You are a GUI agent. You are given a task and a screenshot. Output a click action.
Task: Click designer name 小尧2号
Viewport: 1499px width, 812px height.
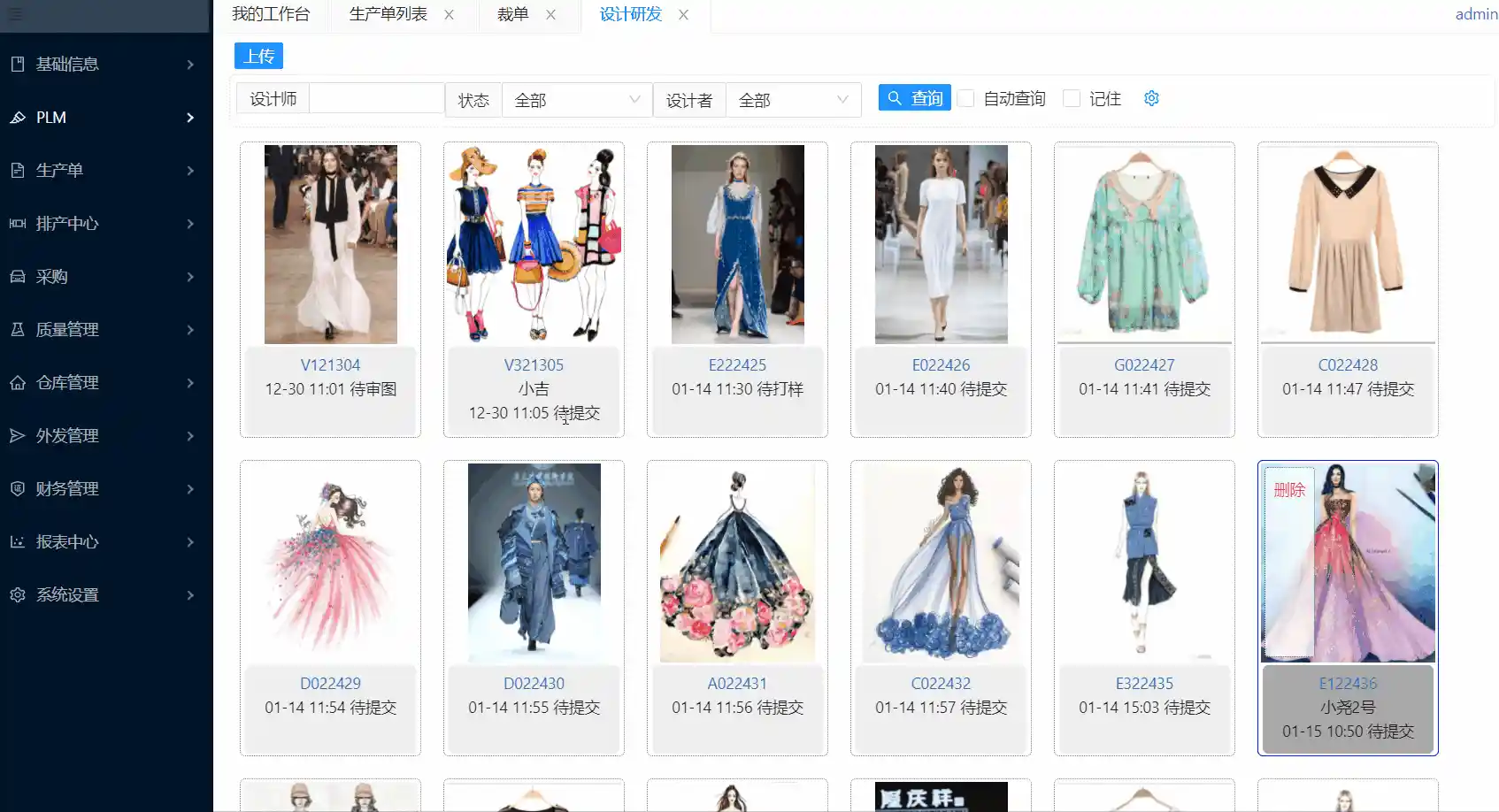pos(1348,707)
